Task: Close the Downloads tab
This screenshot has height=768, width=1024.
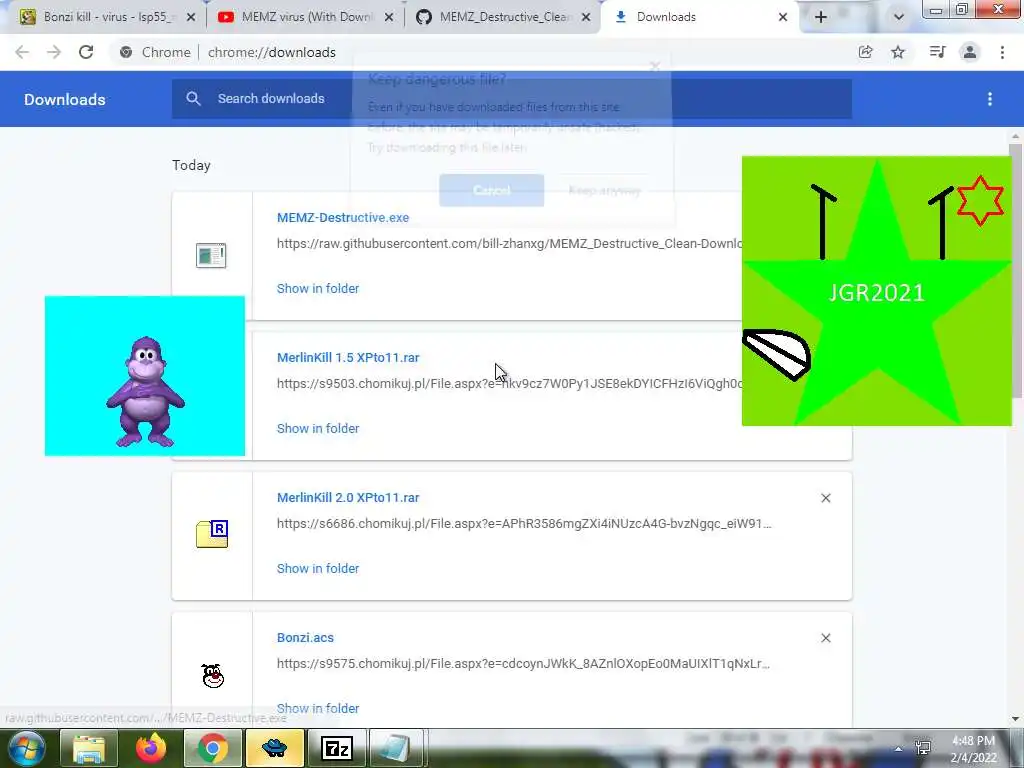Action: tap(783, 17)
